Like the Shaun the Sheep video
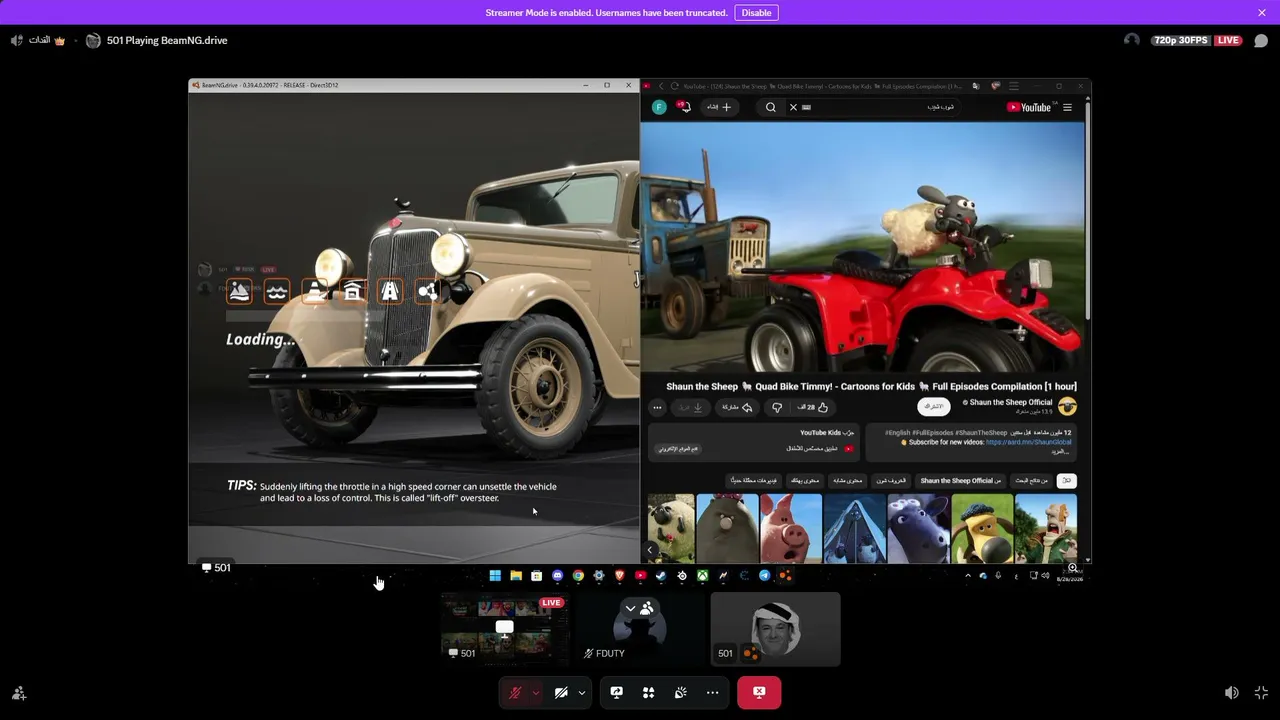This screenshot has height=720, width=1280. 814,407
